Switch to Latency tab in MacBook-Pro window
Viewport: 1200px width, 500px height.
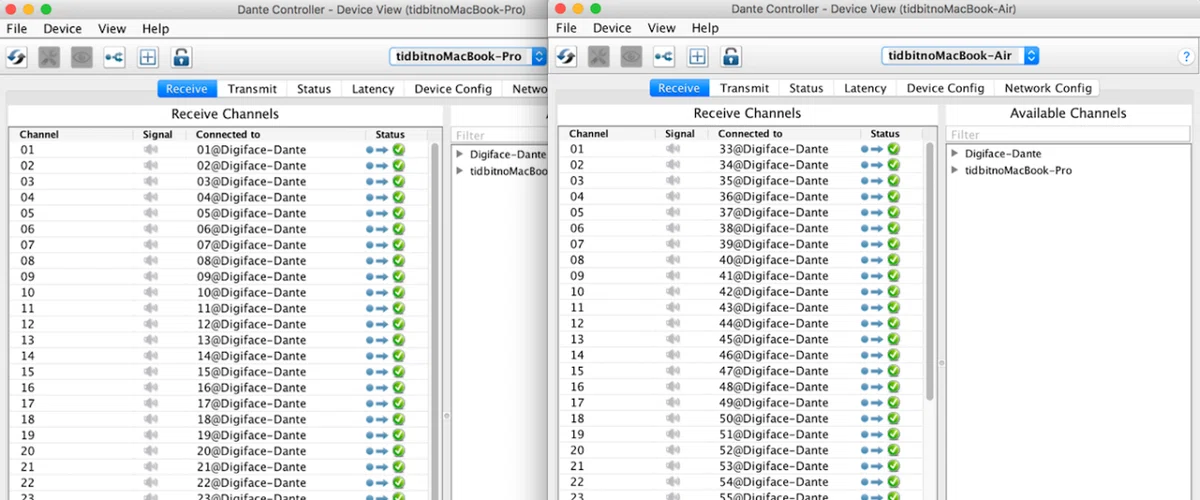coord(373,89)
